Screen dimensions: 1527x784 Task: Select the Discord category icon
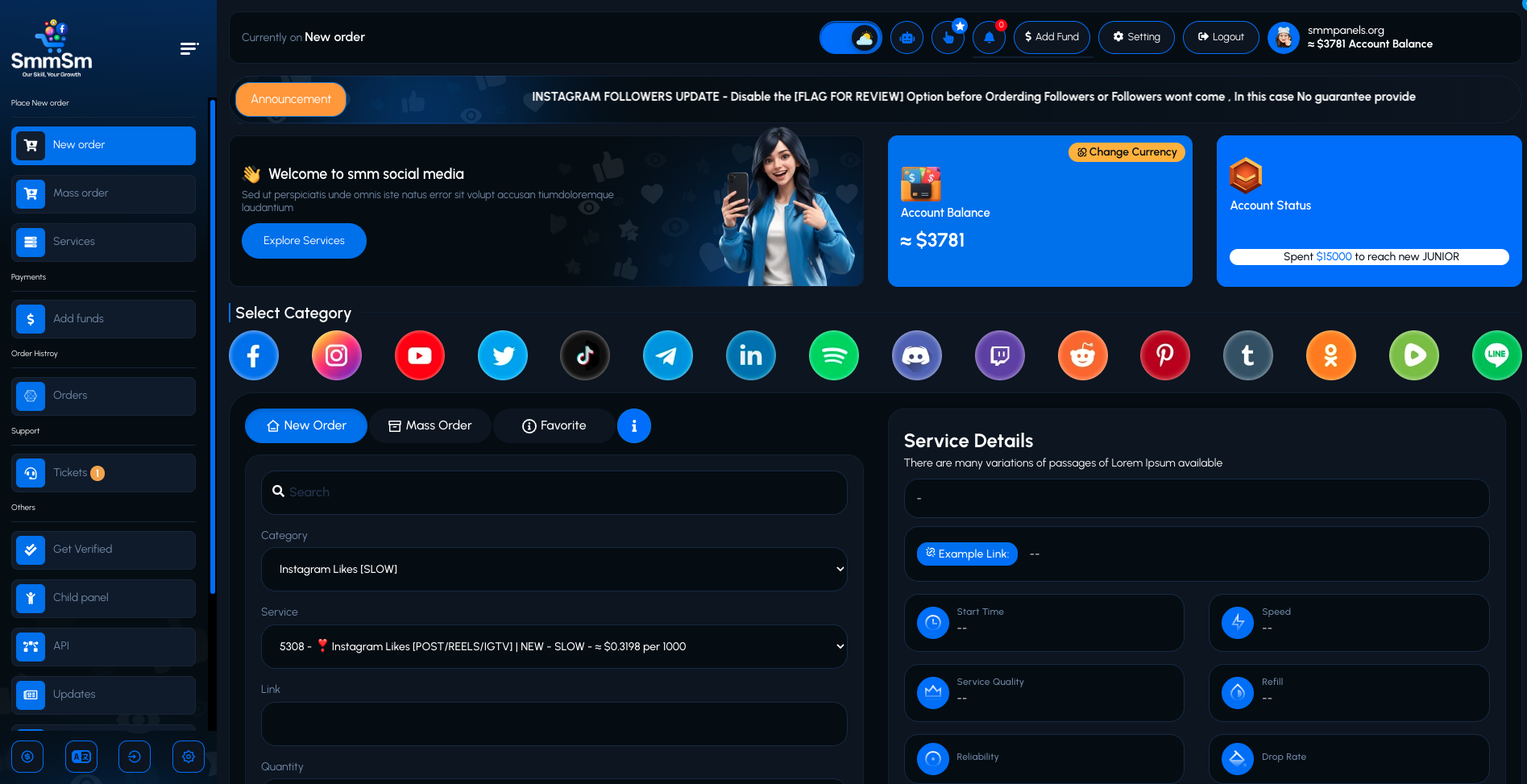pos(916,355)
